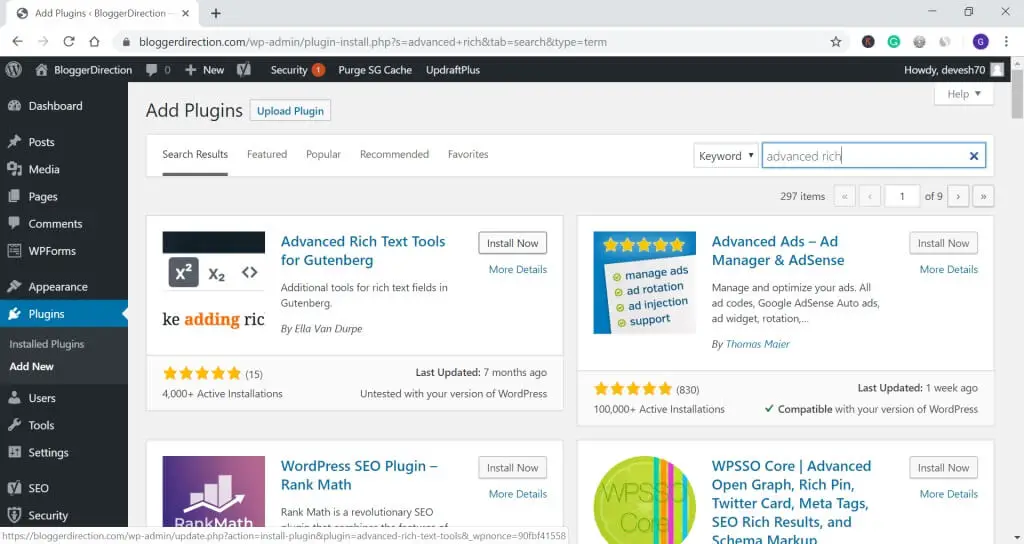Jump to last results page arrow
1024x544 pixels.
983,196
